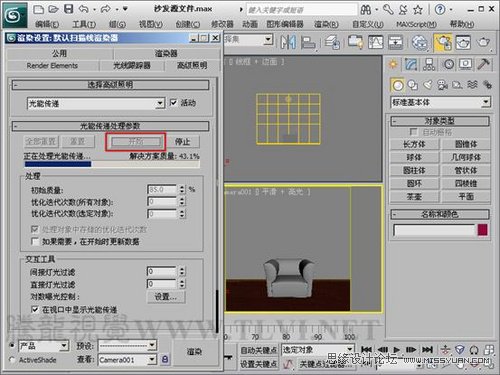Select the 产品 radio button
The width and height of the screenshot is (500, 375).
tap(12, 345)
